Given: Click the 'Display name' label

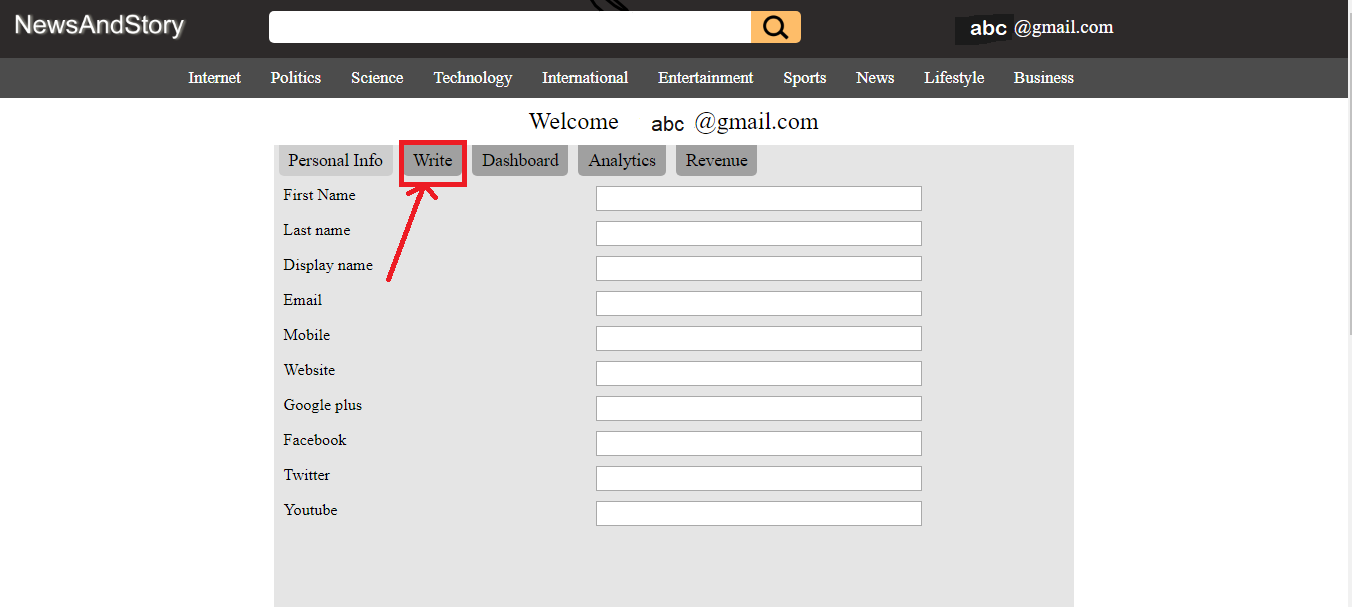Looking at the screenshot, I should [328, 265].
